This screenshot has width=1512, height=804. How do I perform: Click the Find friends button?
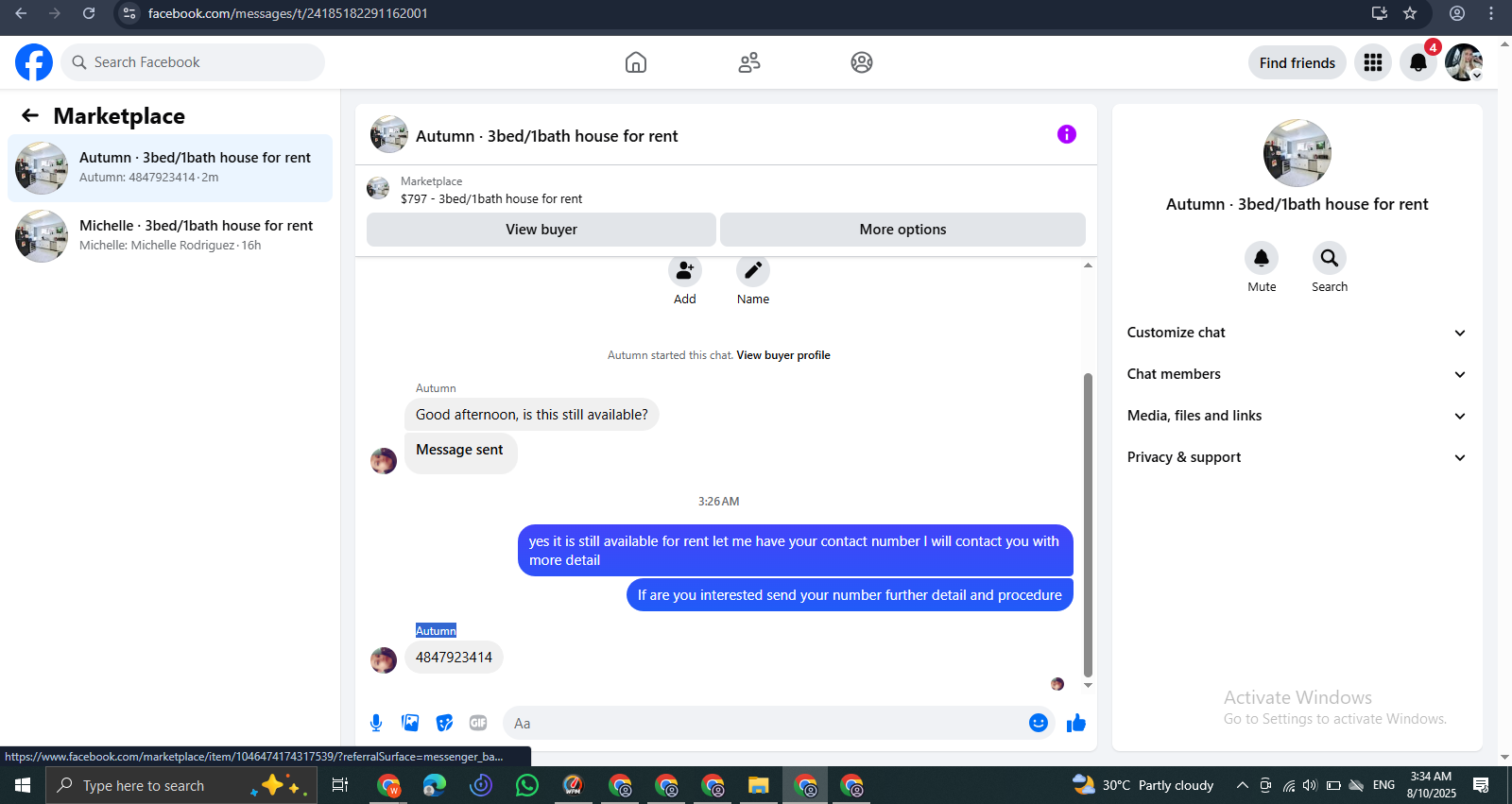[1297, 62]
